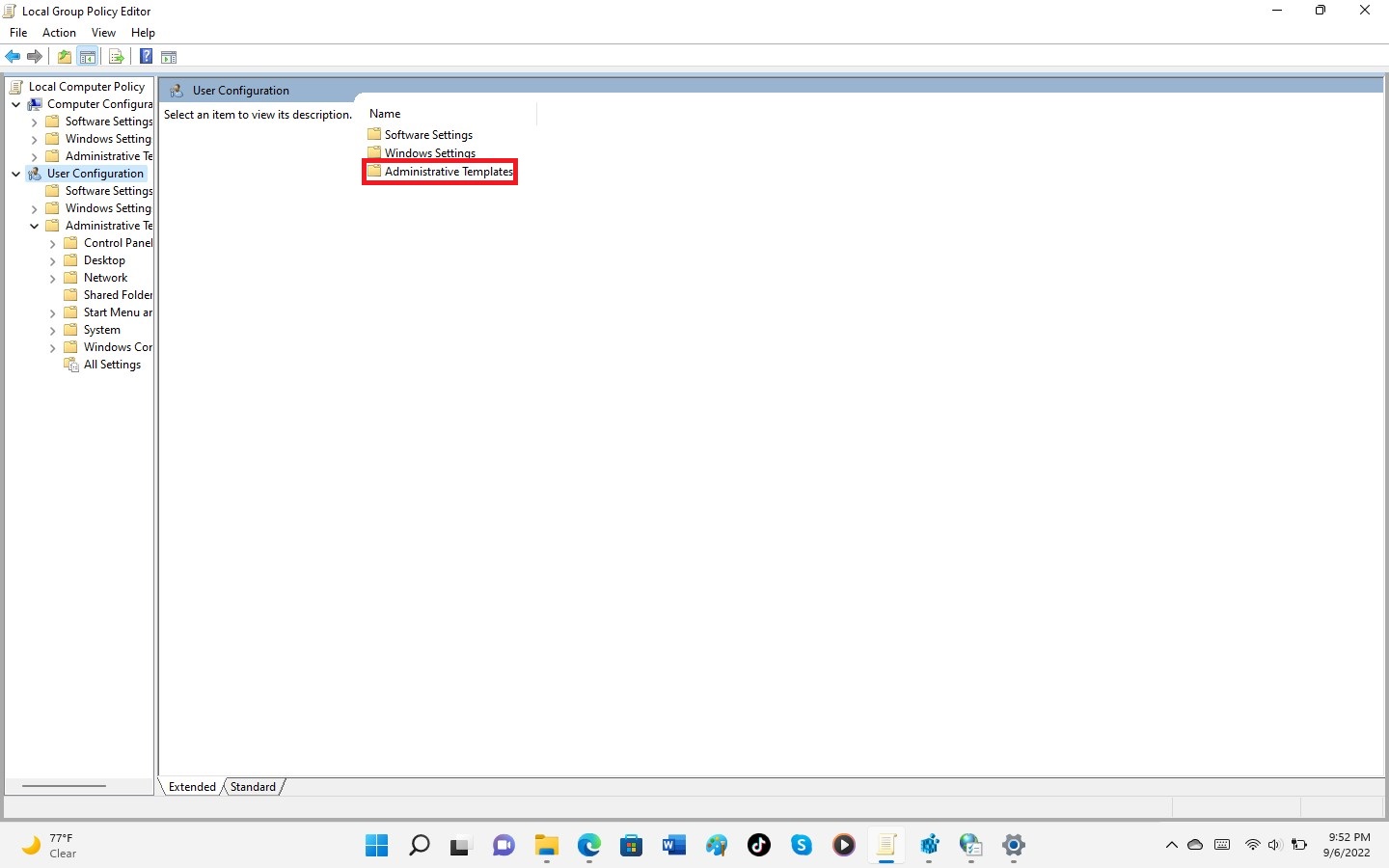Select User Configuration in the tree

point(87,174)
